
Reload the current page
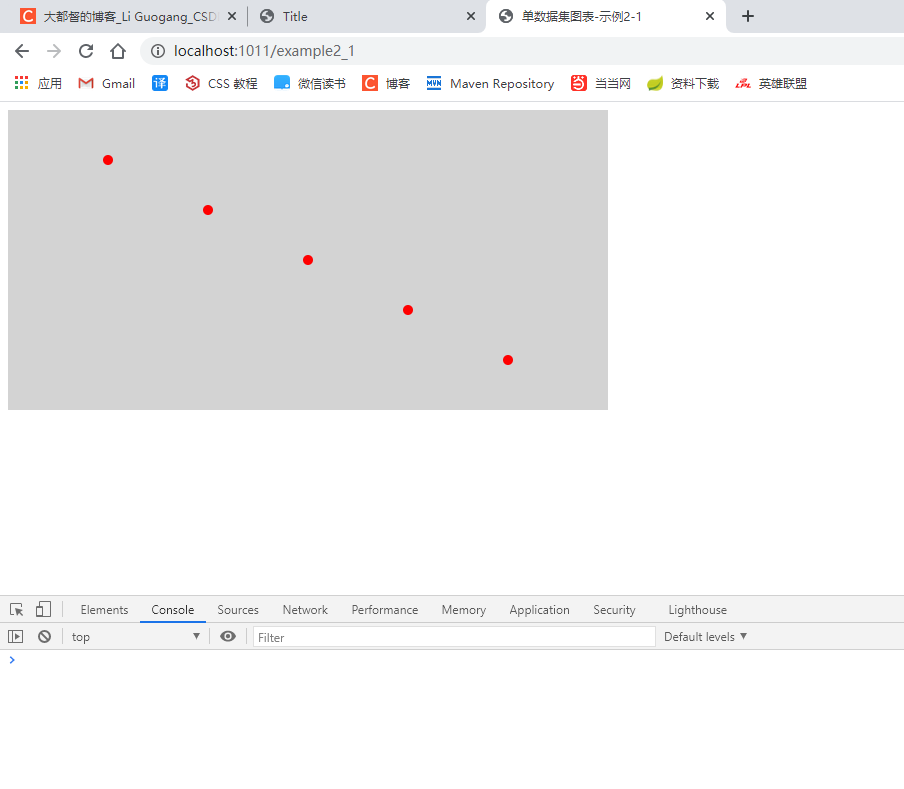point(85,51)
